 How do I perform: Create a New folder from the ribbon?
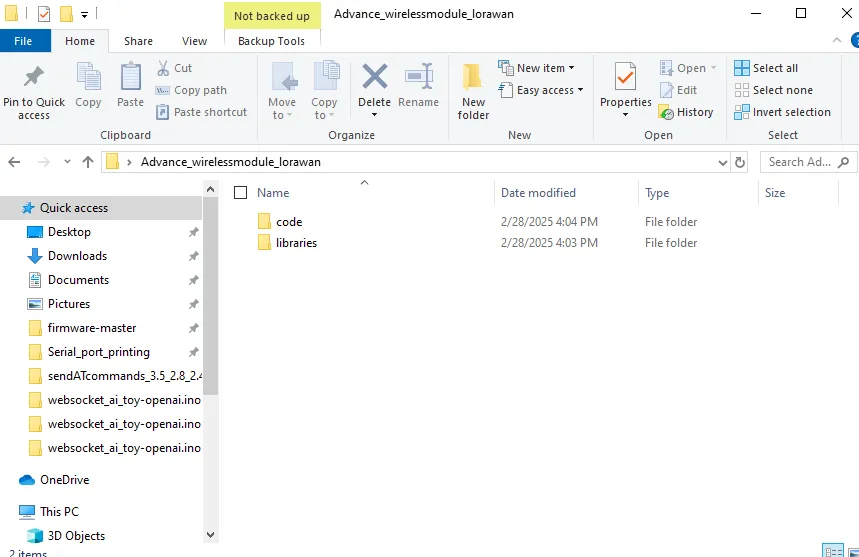pyautogui.click(x=473, y=91)
